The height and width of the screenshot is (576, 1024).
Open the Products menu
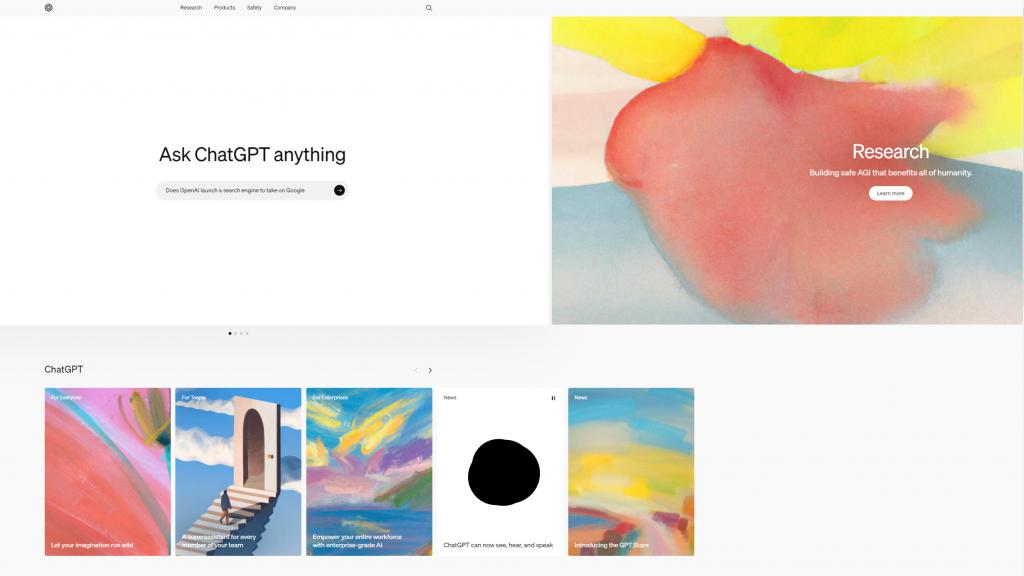(x=224, y=8)
